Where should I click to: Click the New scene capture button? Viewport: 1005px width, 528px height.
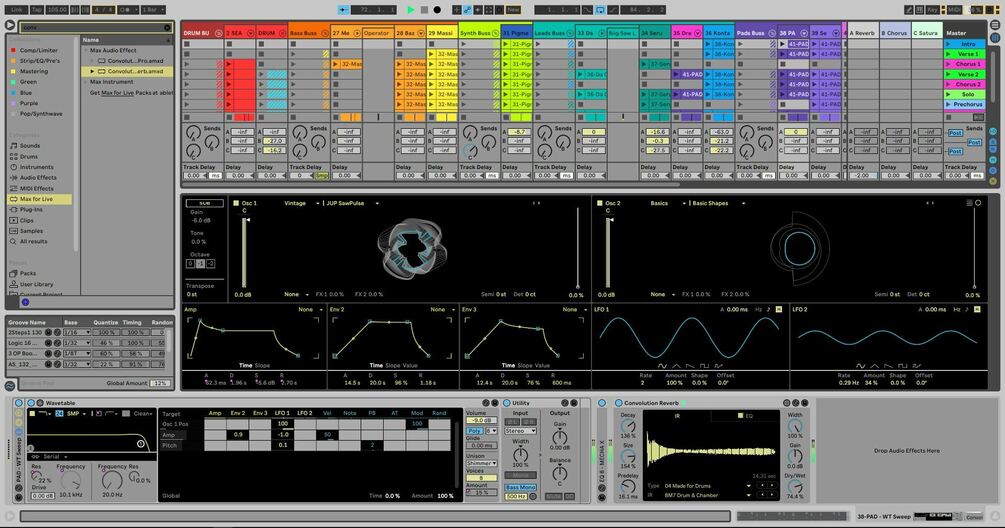(513, 10)
